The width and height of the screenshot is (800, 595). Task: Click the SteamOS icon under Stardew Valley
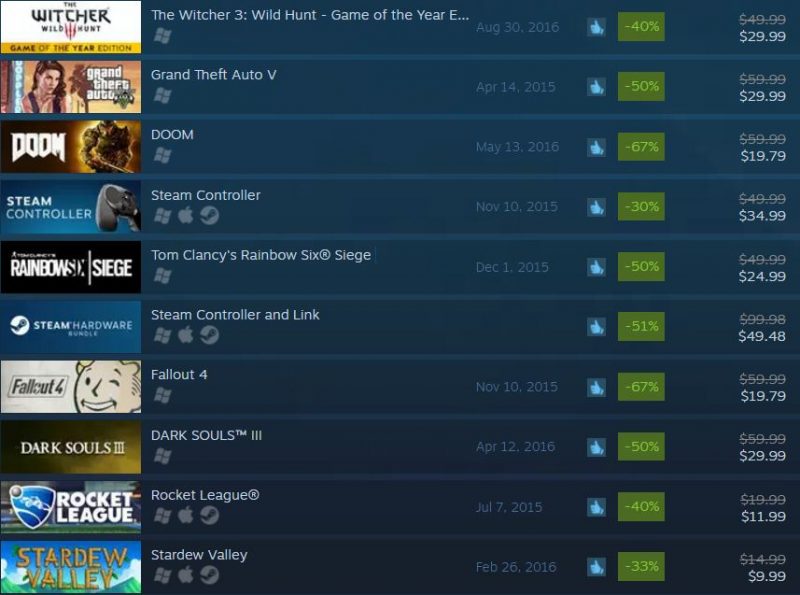pyautogui.click(x=209, y=575)
